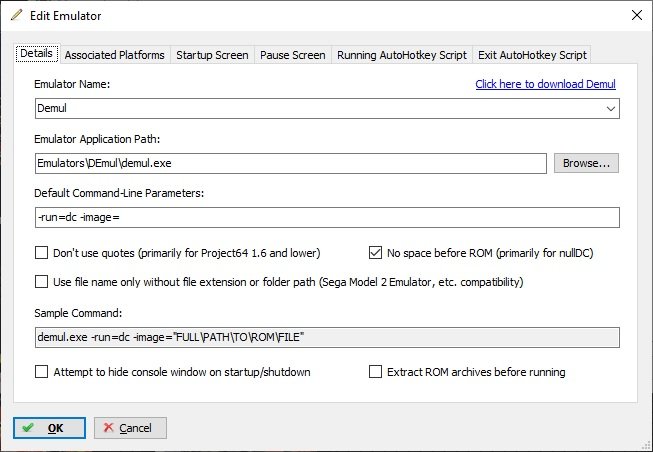The width and height of the screenshot is (653, 452).
Task: Go to Pause Screen tab
Action: click(x=293, y=55)
